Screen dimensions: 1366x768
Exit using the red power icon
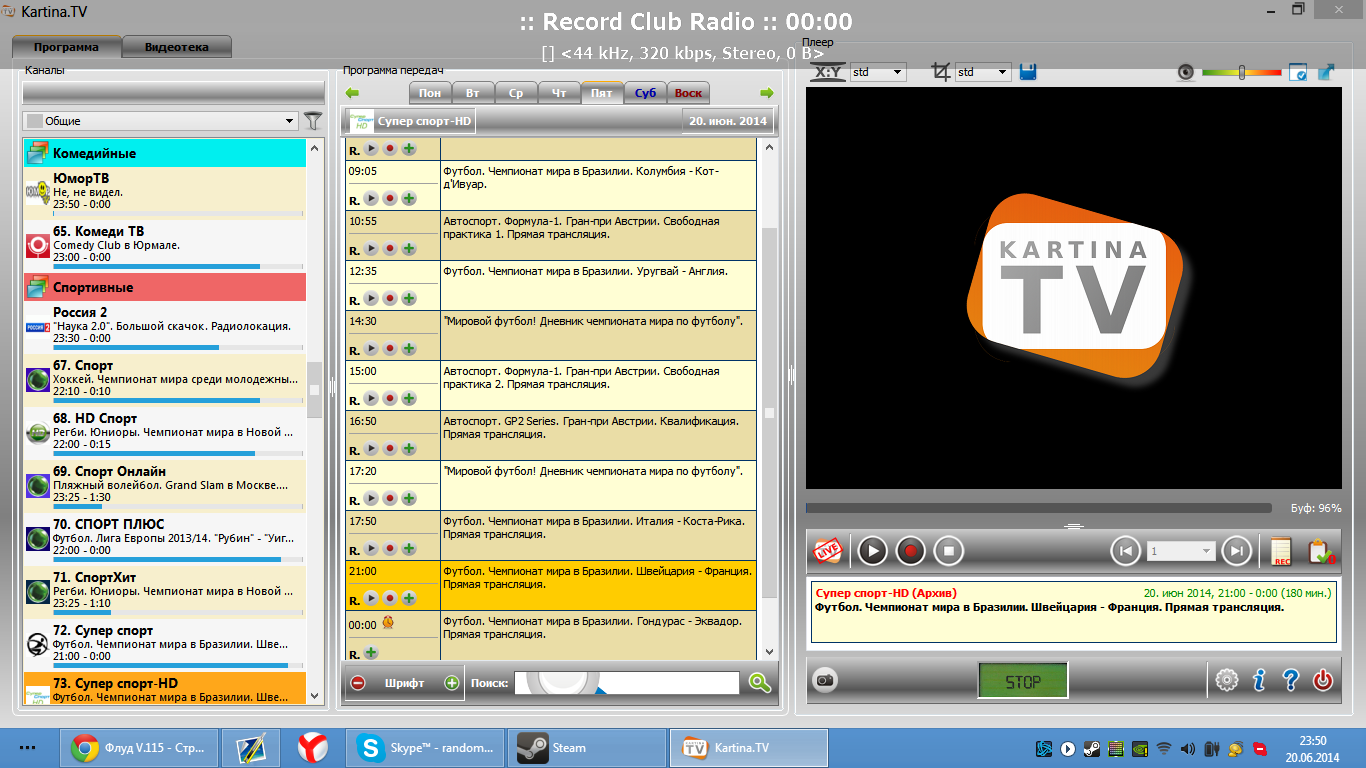pyautogui.click(x=1323, y=680)
